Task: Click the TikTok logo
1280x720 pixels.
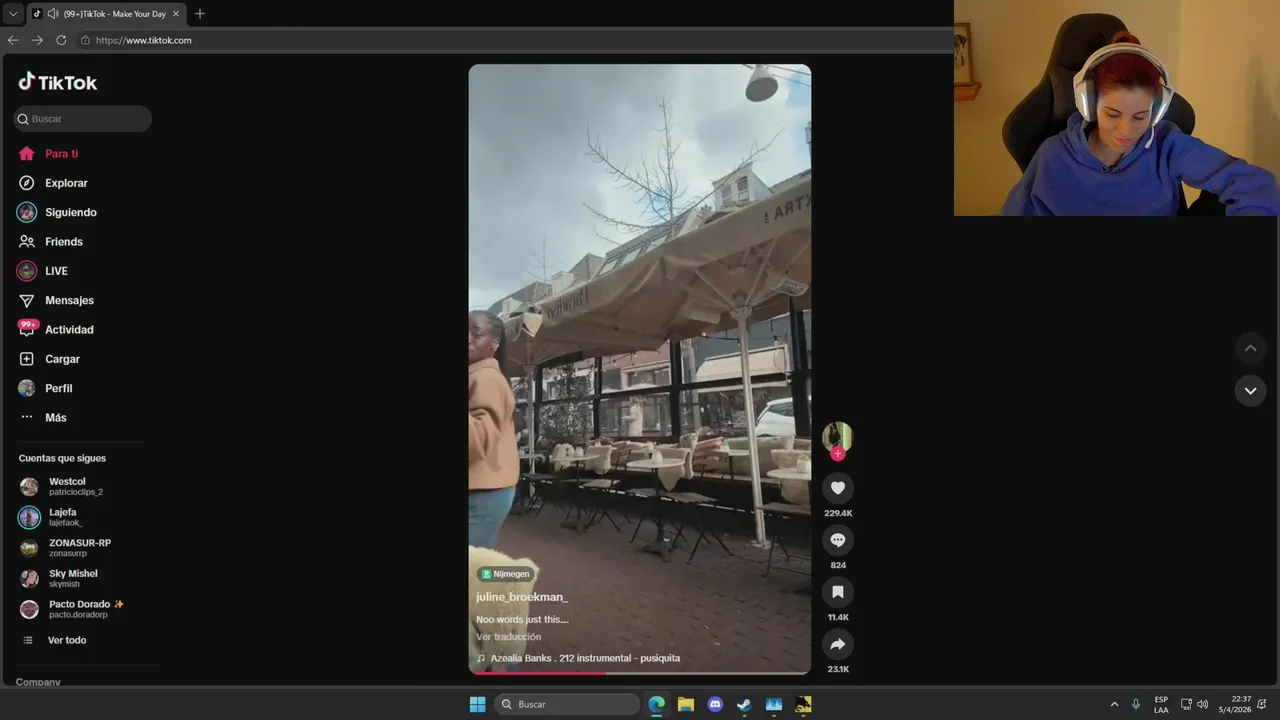Action: (x=57, y=82)
